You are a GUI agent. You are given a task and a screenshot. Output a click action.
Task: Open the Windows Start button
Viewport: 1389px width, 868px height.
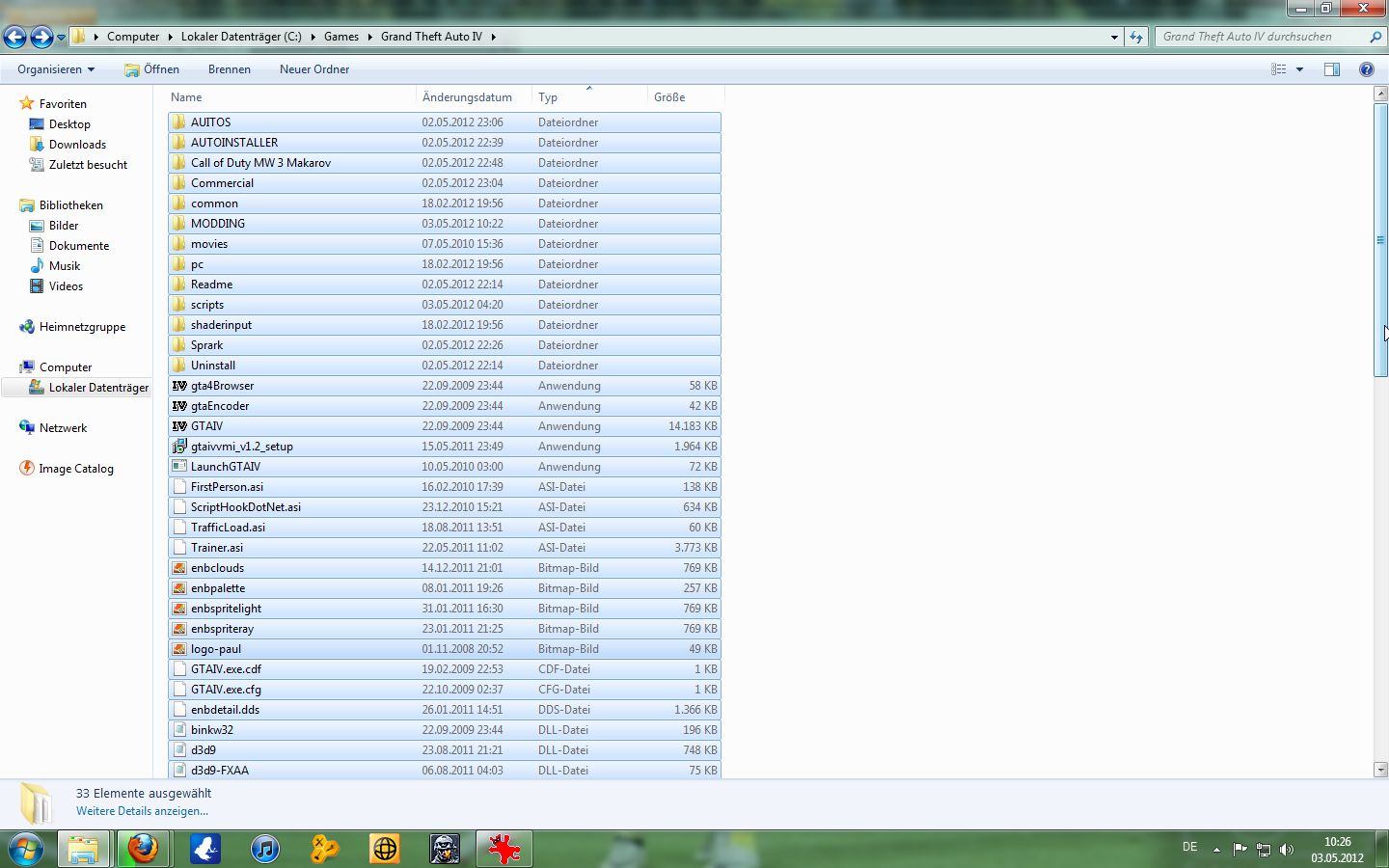(x=26, y=849)
